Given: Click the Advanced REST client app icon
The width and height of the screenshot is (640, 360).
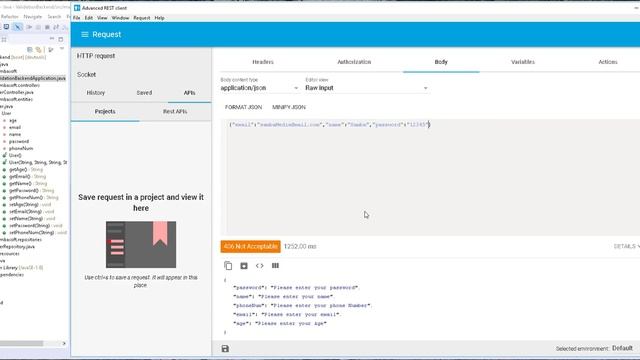Looking at the screenshot, I should pos(77,8).
